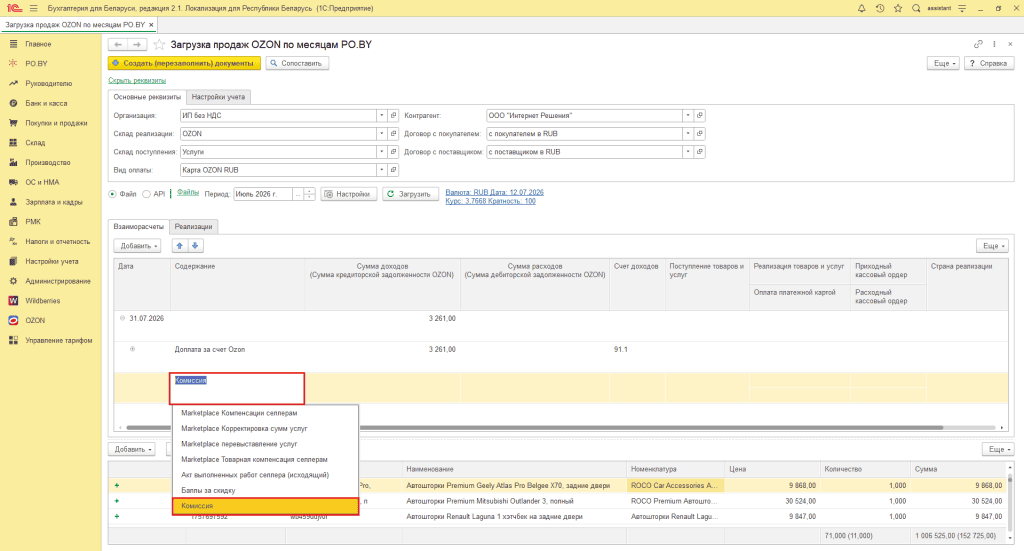Image resolution: width=1024 pixels, height=551 pixels.
Task: Switch to Настройки учета tab
Action: point(218,97)
